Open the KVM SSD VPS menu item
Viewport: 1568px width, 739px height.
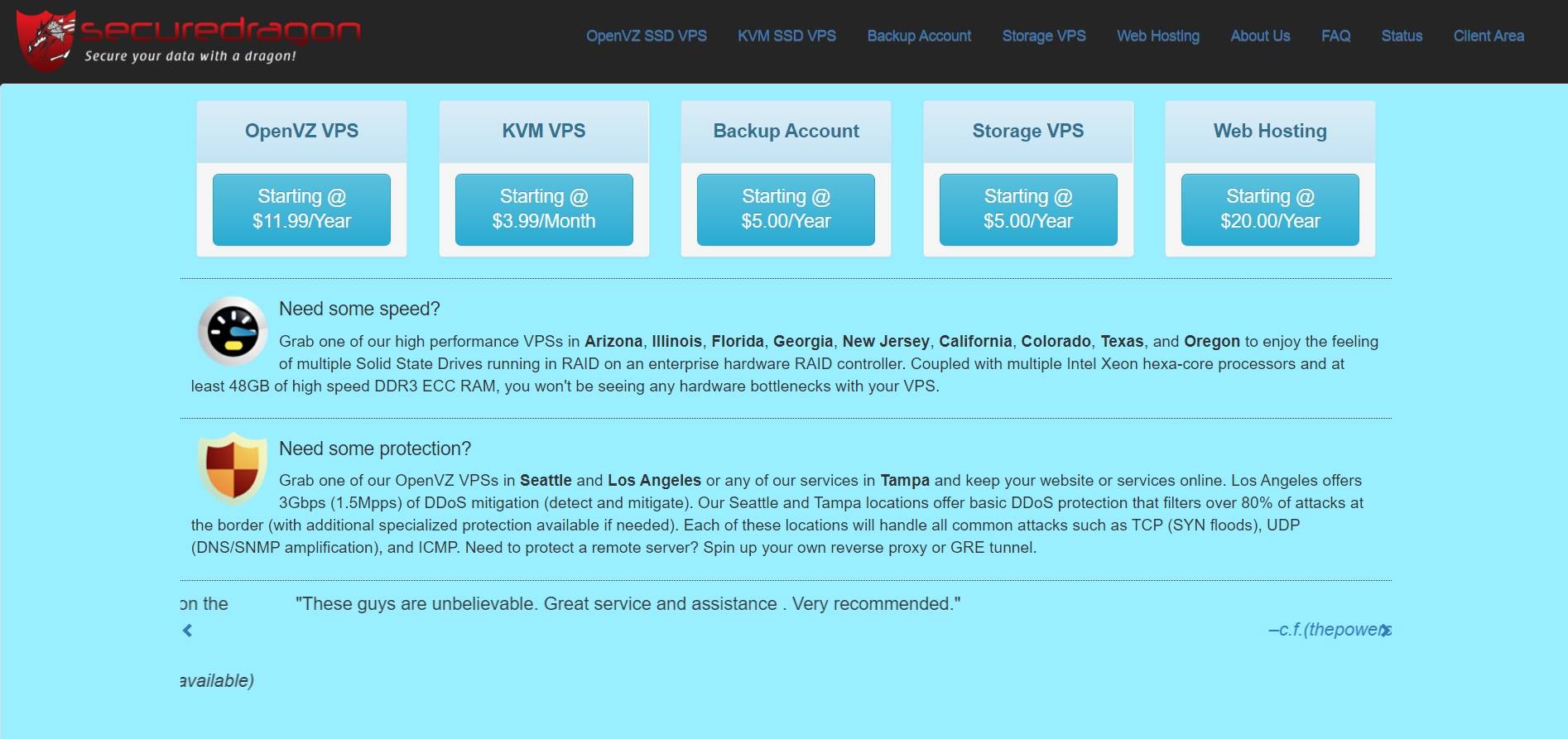[x=786, y=36]
